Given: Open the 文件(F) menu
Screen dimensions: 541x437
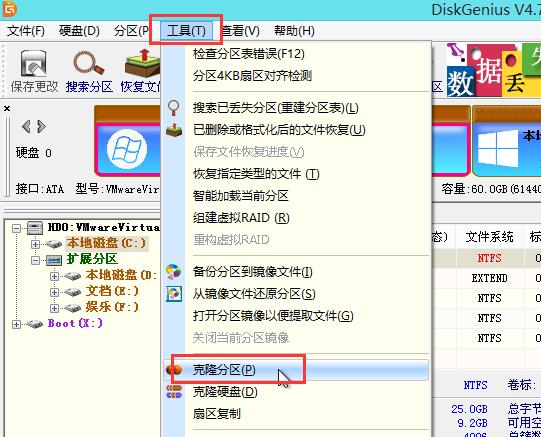Looking at the screenshot, I should (26, 31).
